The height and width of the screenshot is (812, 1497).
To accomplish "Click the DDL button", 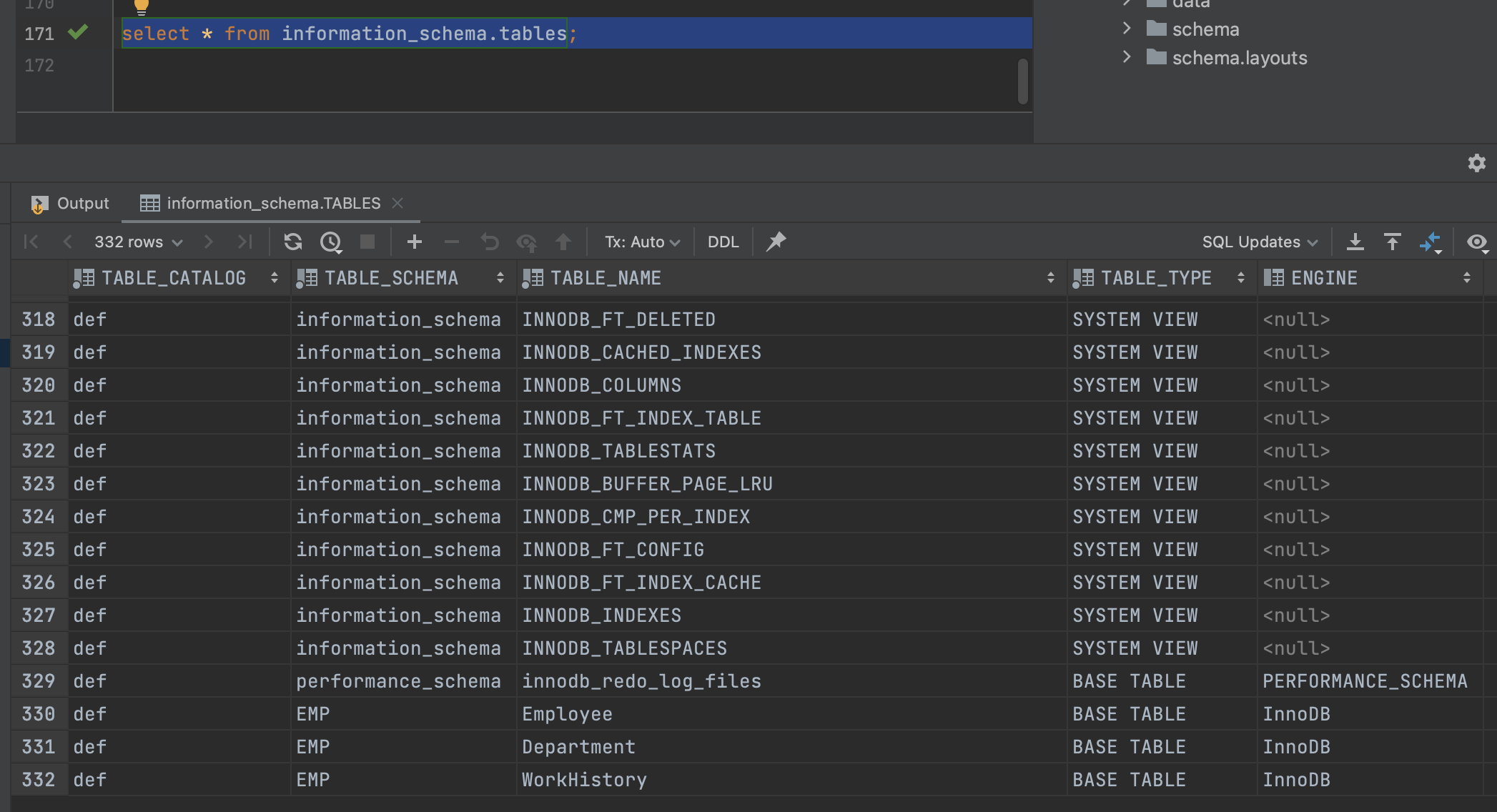I will (723, 242).
